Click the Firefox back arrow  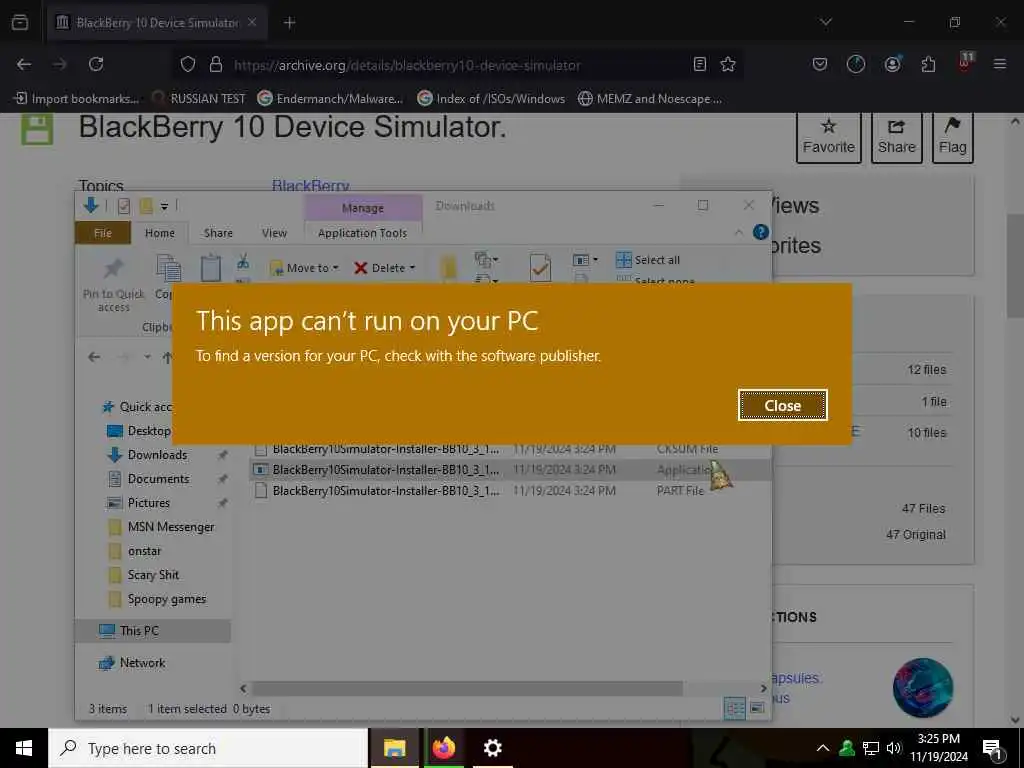(24, 64)
